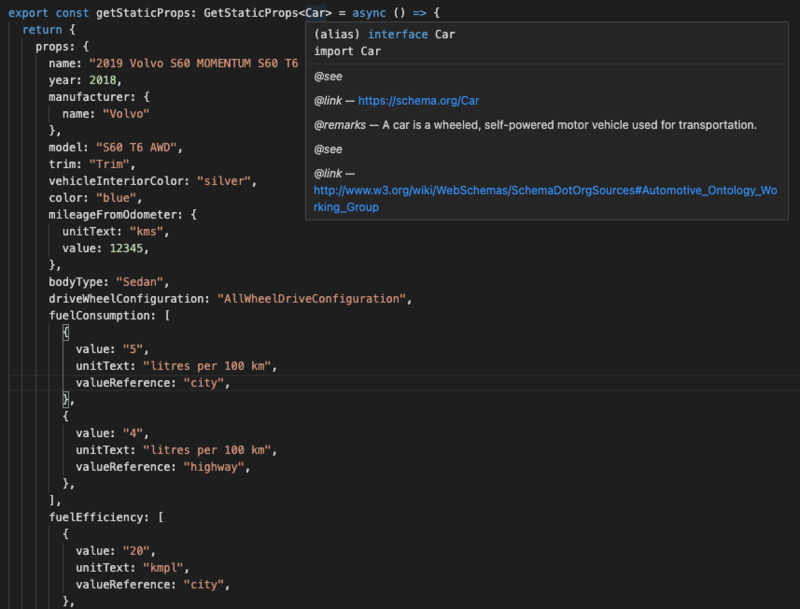
Task: Click the value 12345
Action: click(126, 248)
